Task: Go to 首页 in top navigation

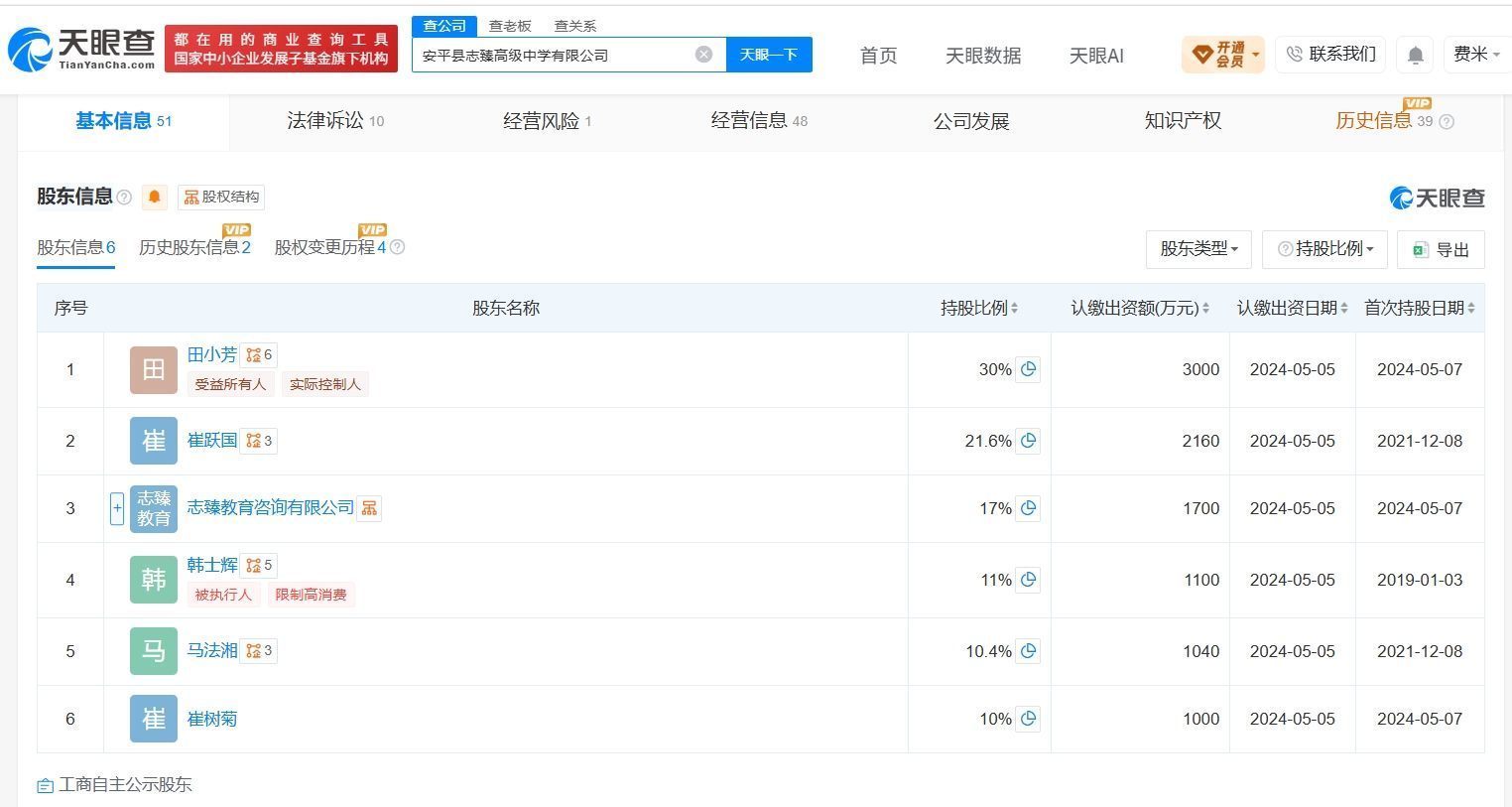Action: 878,56
